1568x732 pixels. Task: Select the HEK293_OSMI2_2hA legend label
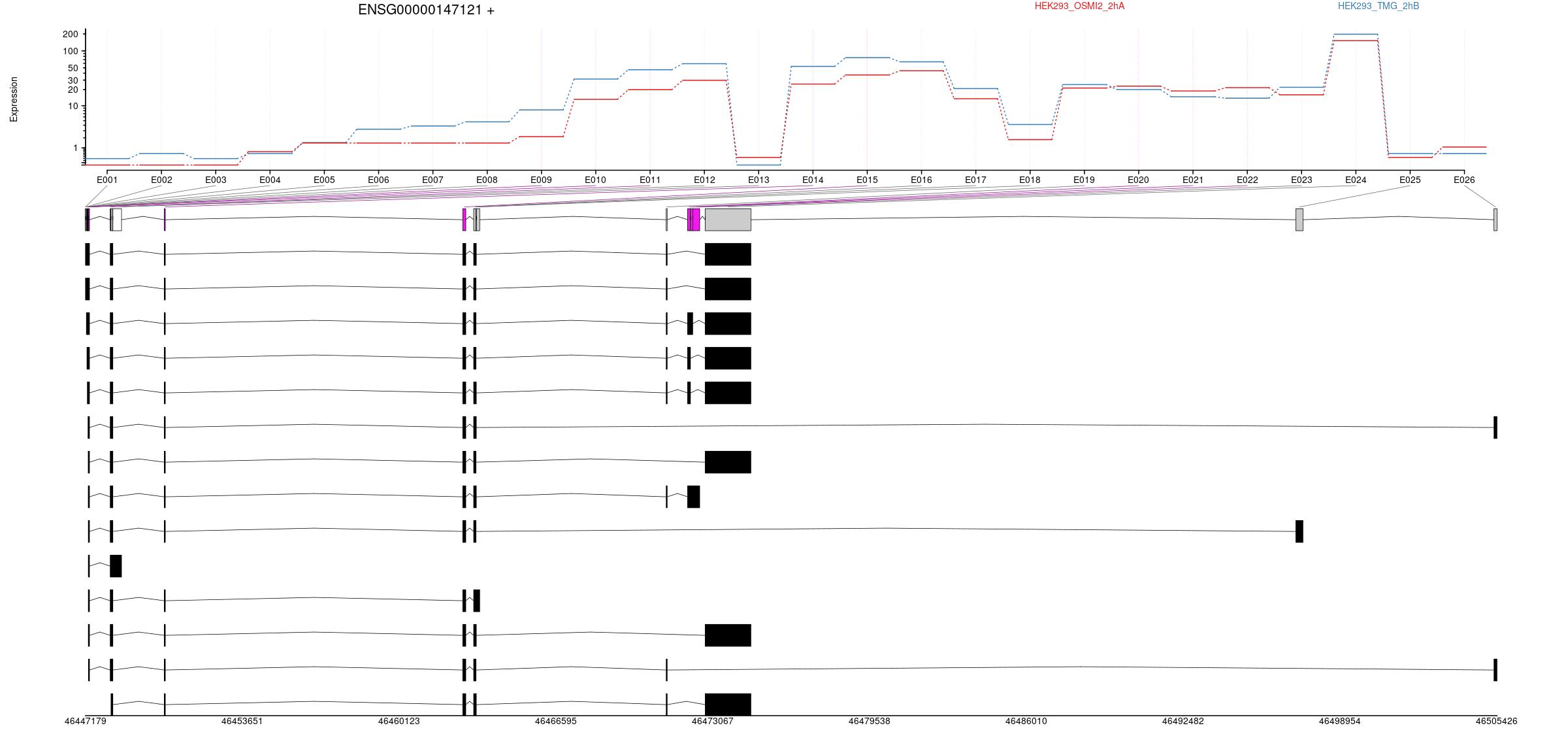1079,6
